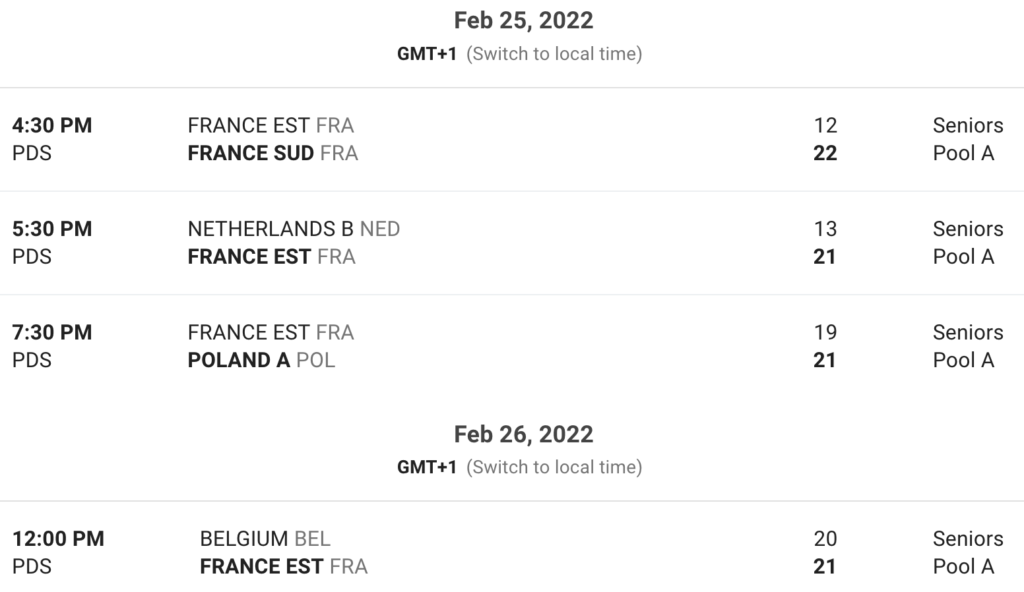Click FRANCE EST in the Belgium match

261,567
